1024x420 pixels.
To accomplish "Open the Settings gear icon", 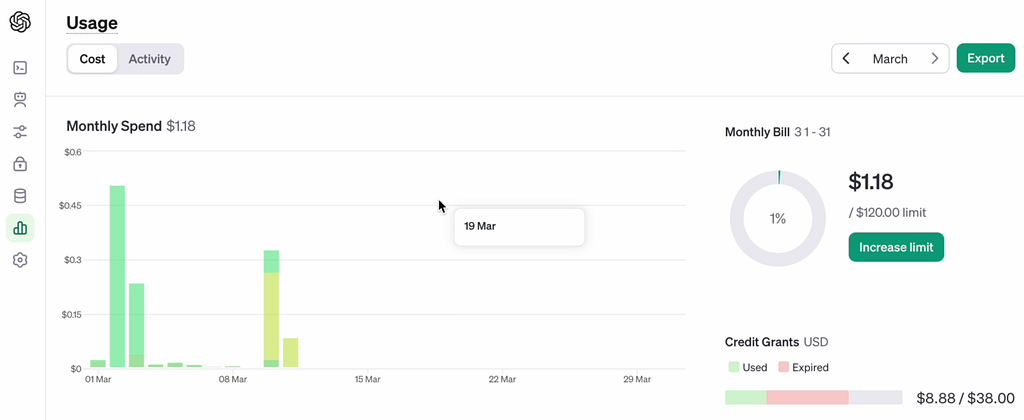I will coord(20,260).
